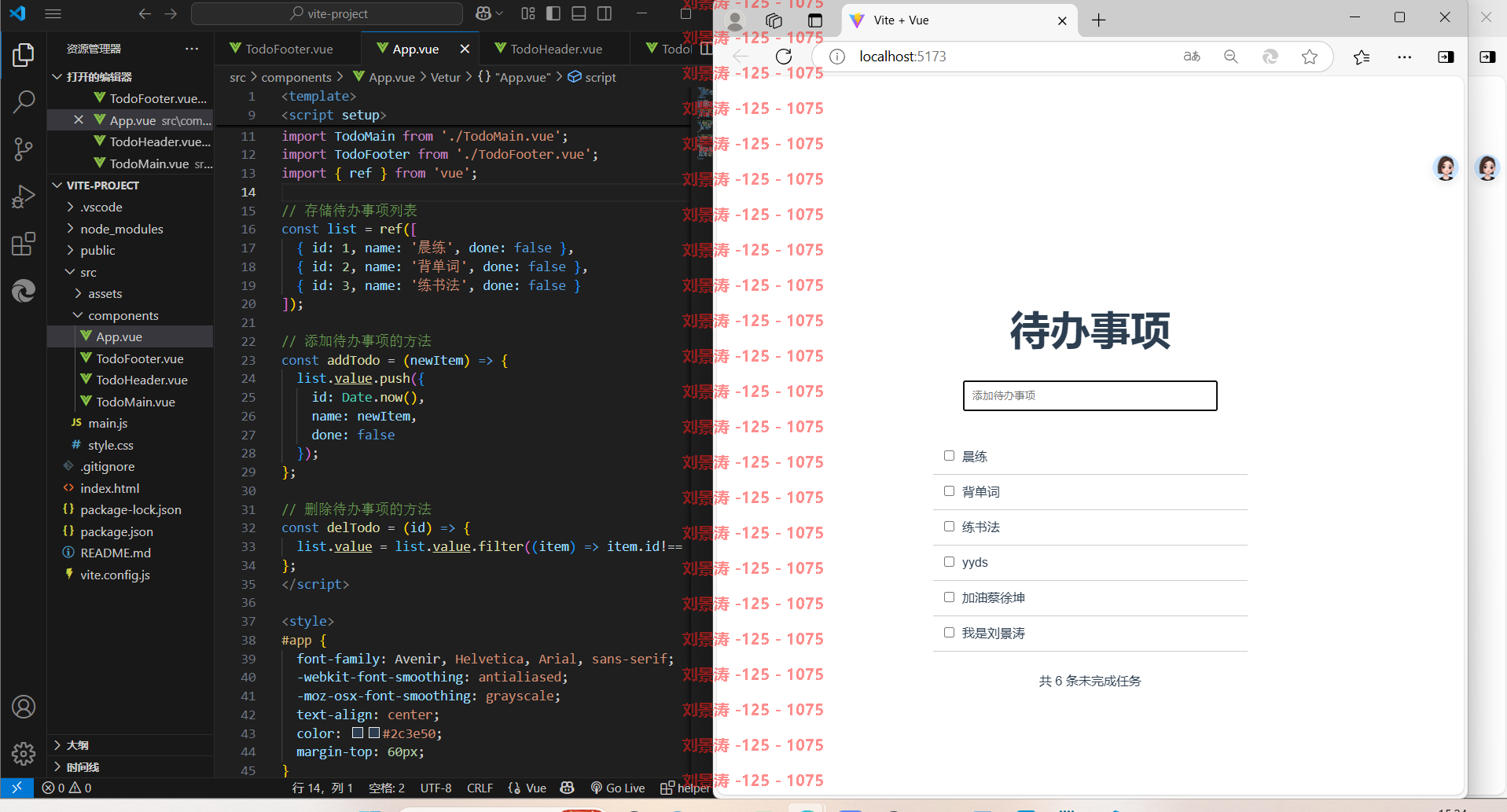This screenshot has width=1507, height=812.
Task: Go back in VS Code navigation history
Action: (x=145, y=13)
